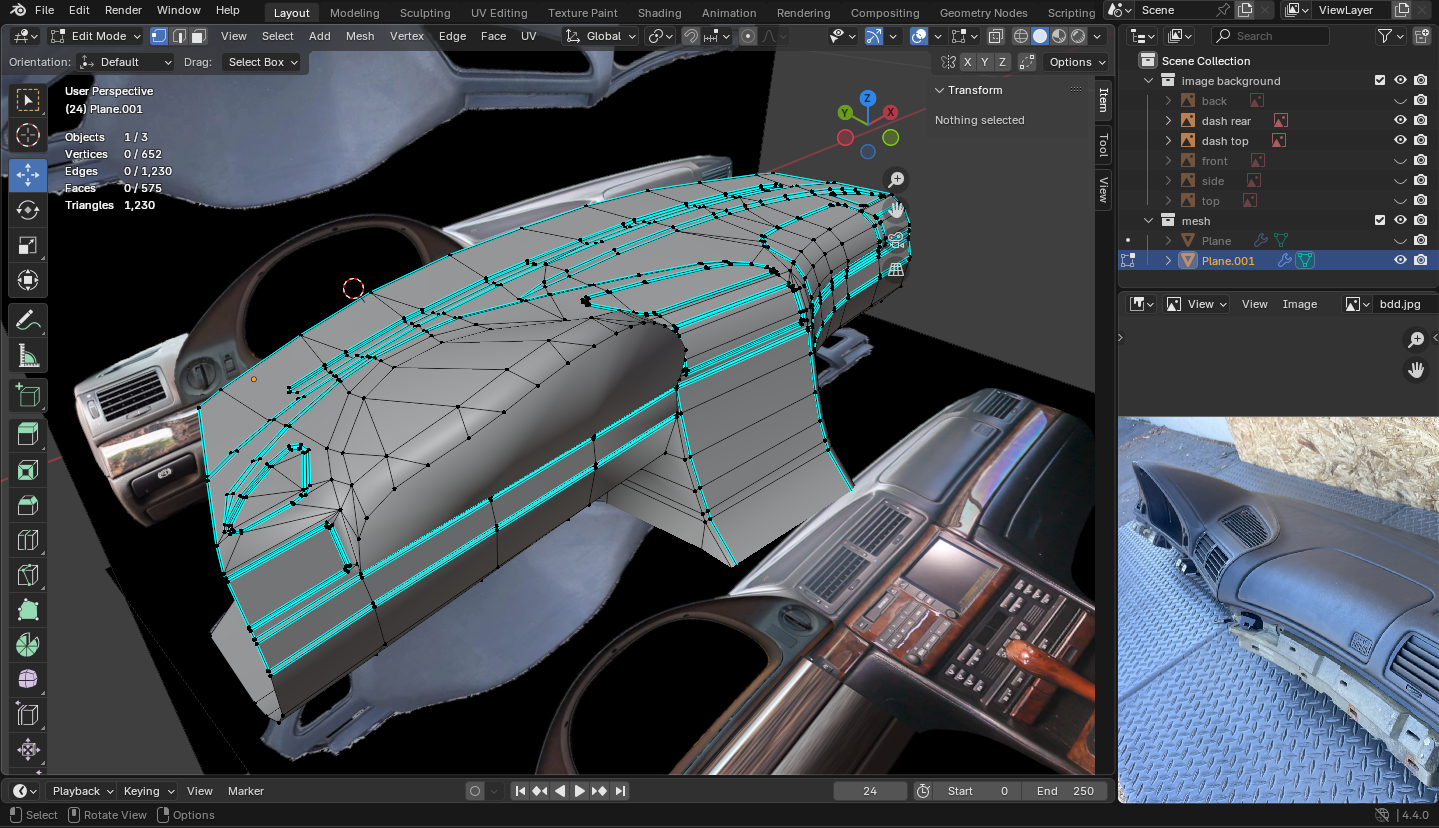This screenshot has width=1439, height=828.
Task: Open the Select Box drag setting
Action: coord(263,62)
